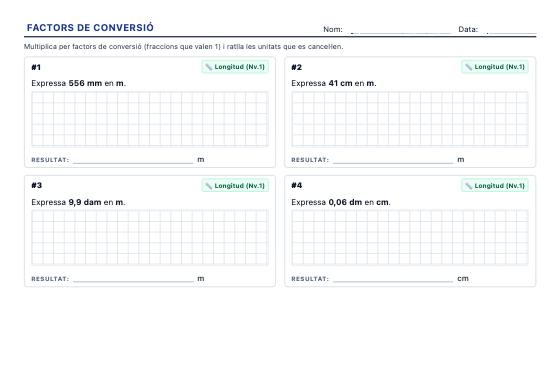The width and height of the screenshot is (560, 385).
Task: Click the grid work area of exercise #3
Action: 150,238
